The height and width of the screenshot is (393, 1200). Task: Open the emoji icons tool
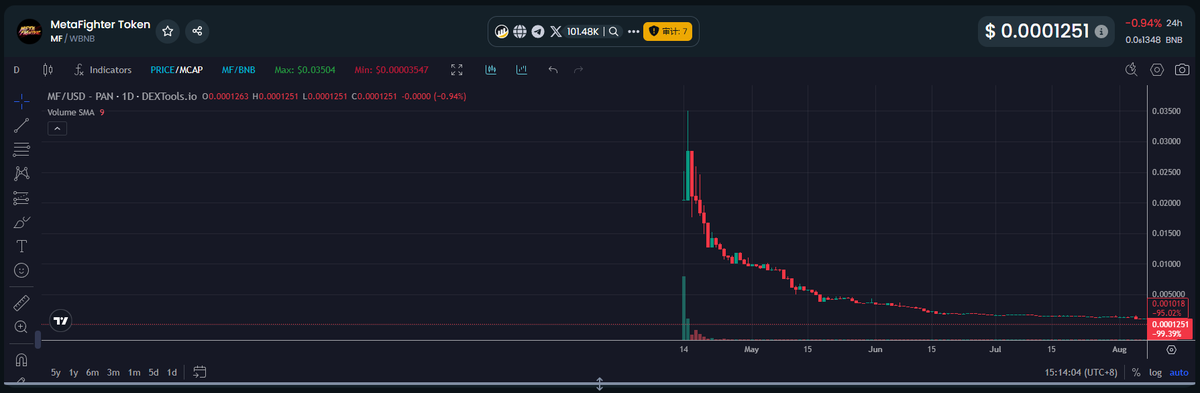point(22,270)
